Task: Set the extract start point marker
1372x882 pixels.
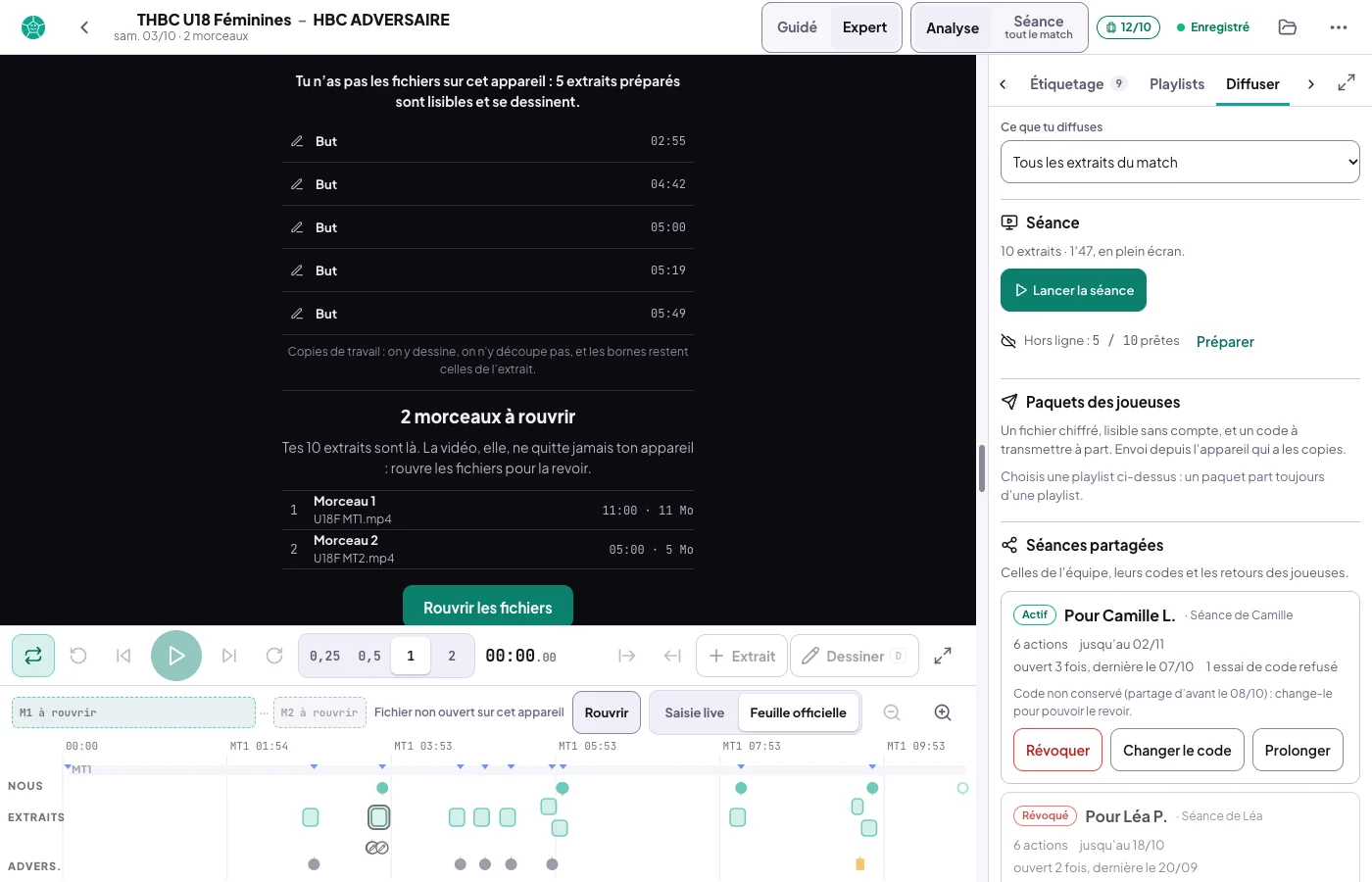Action: click(627, 656)
